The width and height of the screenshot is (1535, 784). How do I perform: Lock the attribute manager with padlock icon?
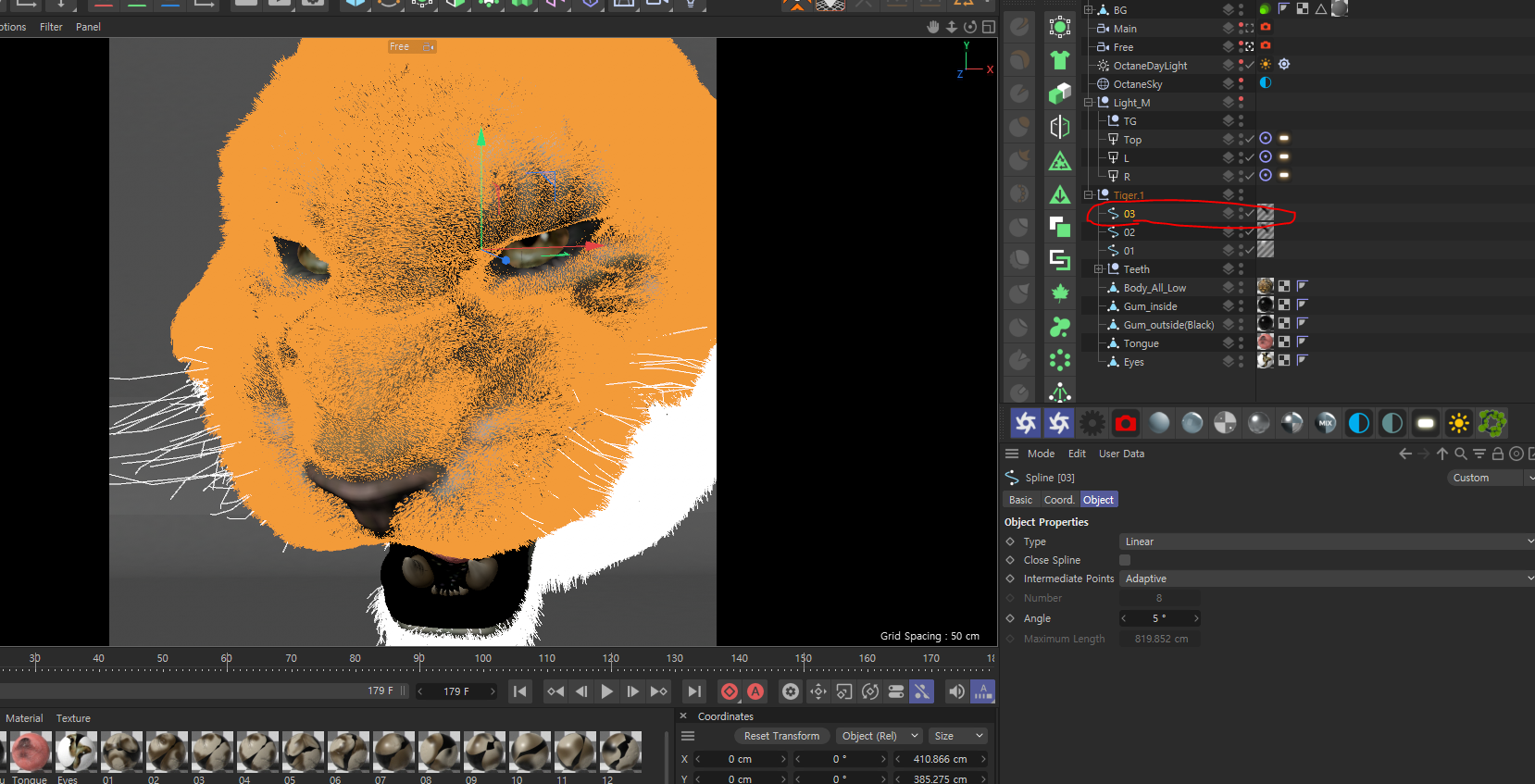click(x=1498, y=454)
